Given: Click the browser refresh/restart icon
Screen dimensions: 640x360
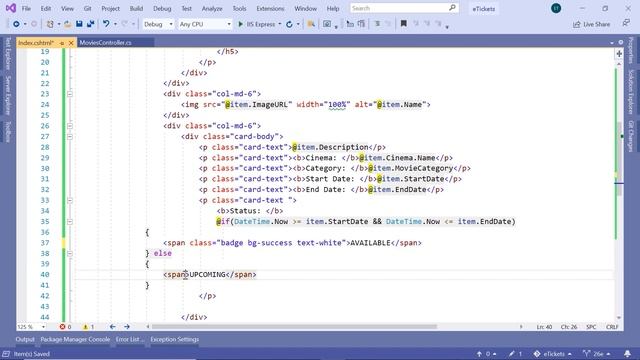Looking at the screenshot, I should pyautogui.click(x=289, y=24).
